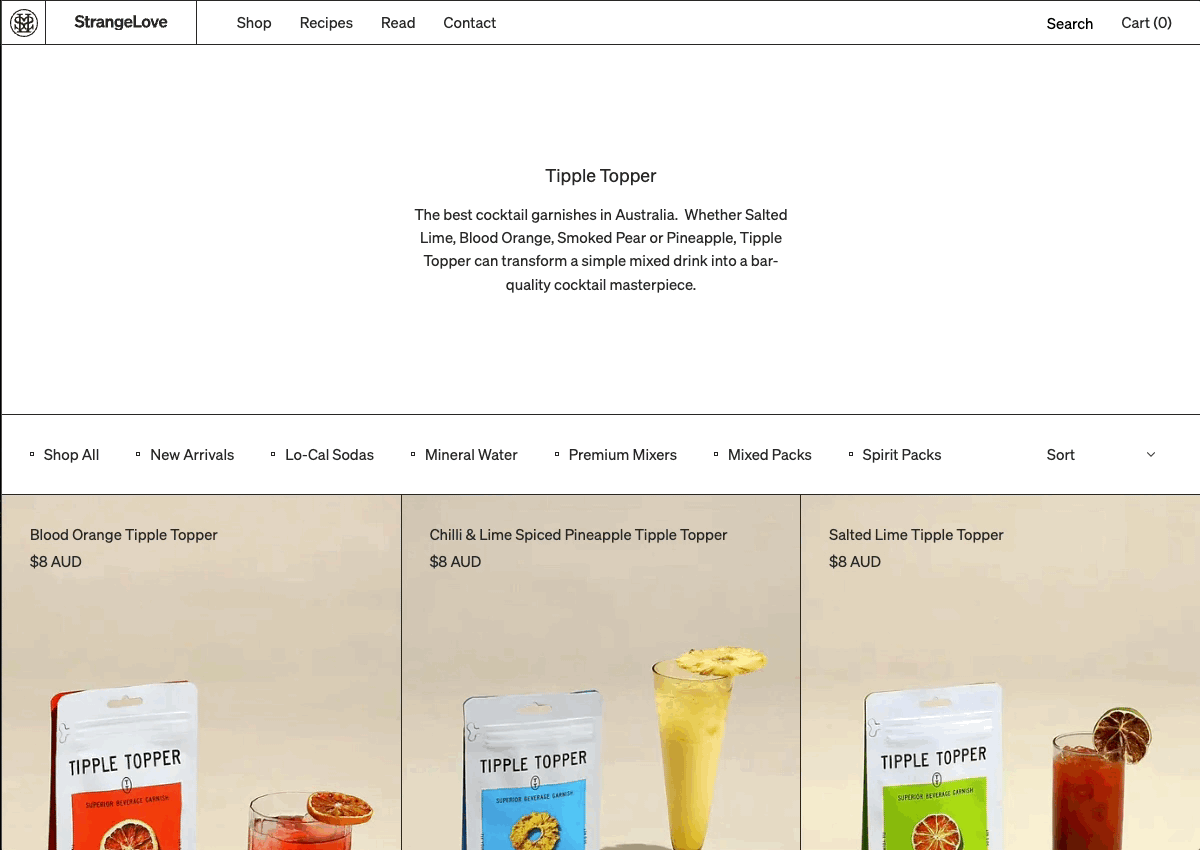Select the Mixed Packs category
Viewport: 1200px width, 850px height.
coord(769,455)
